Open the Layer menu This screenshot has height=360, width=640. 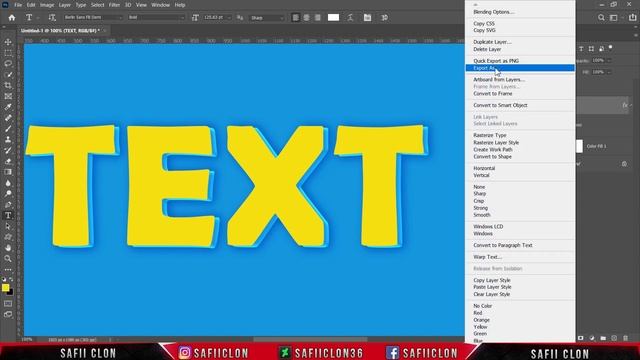64,5
